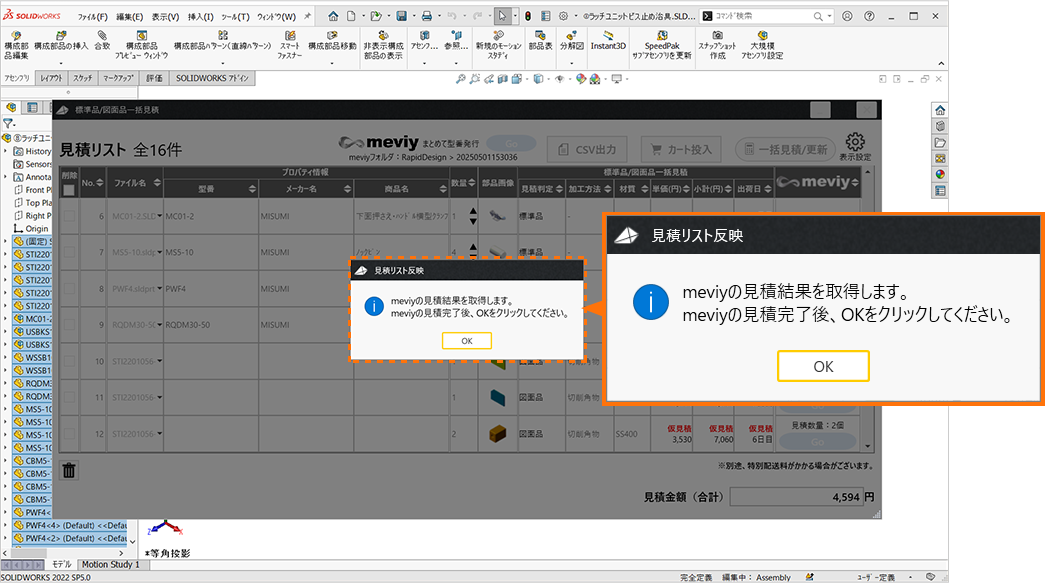Click OK in the 見積リスト反映 dialog
Viewport: 1045px width, 583px height.
click(466, 341)
